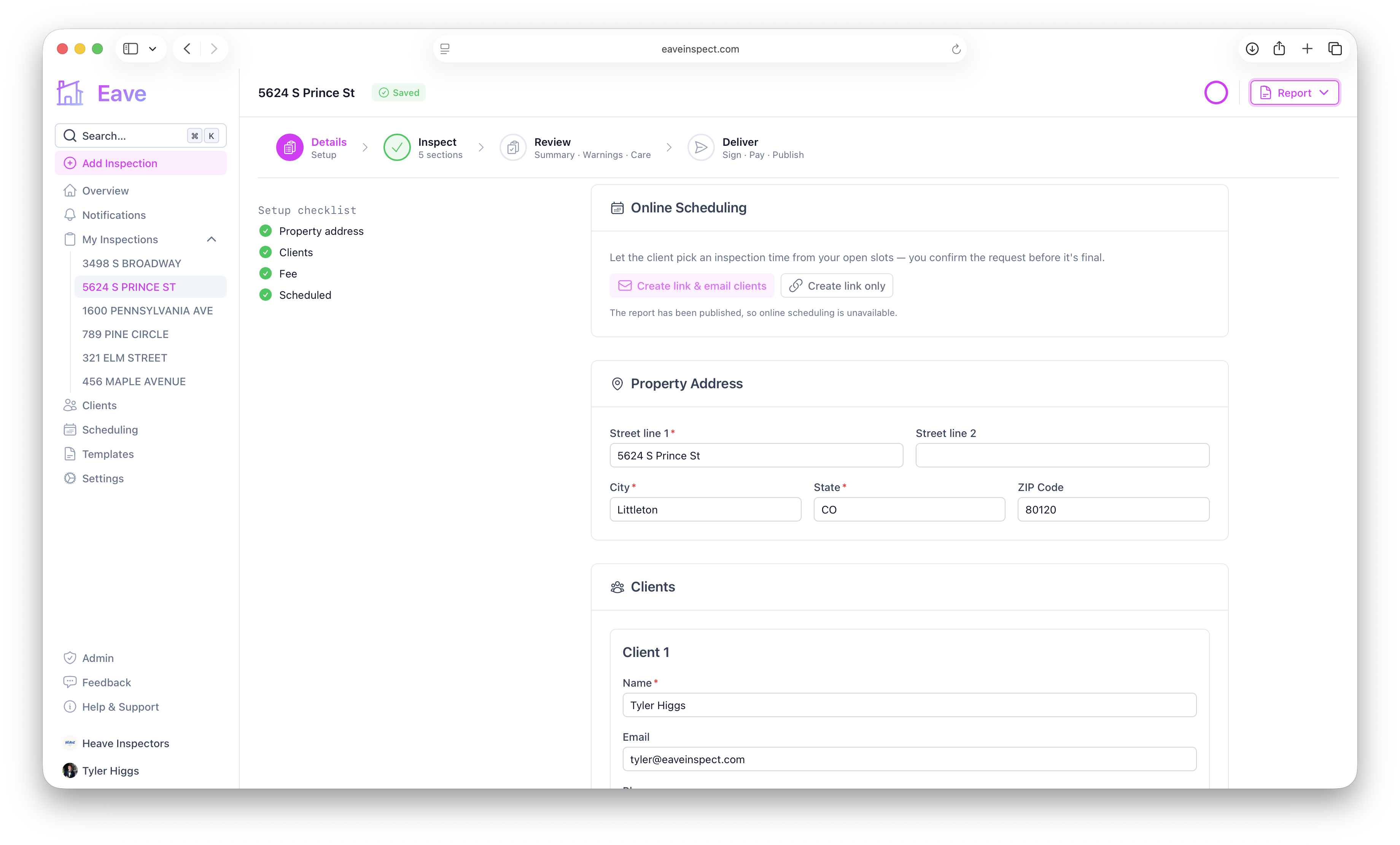Click the Help & Support info icon

click(x=70, y=707)
